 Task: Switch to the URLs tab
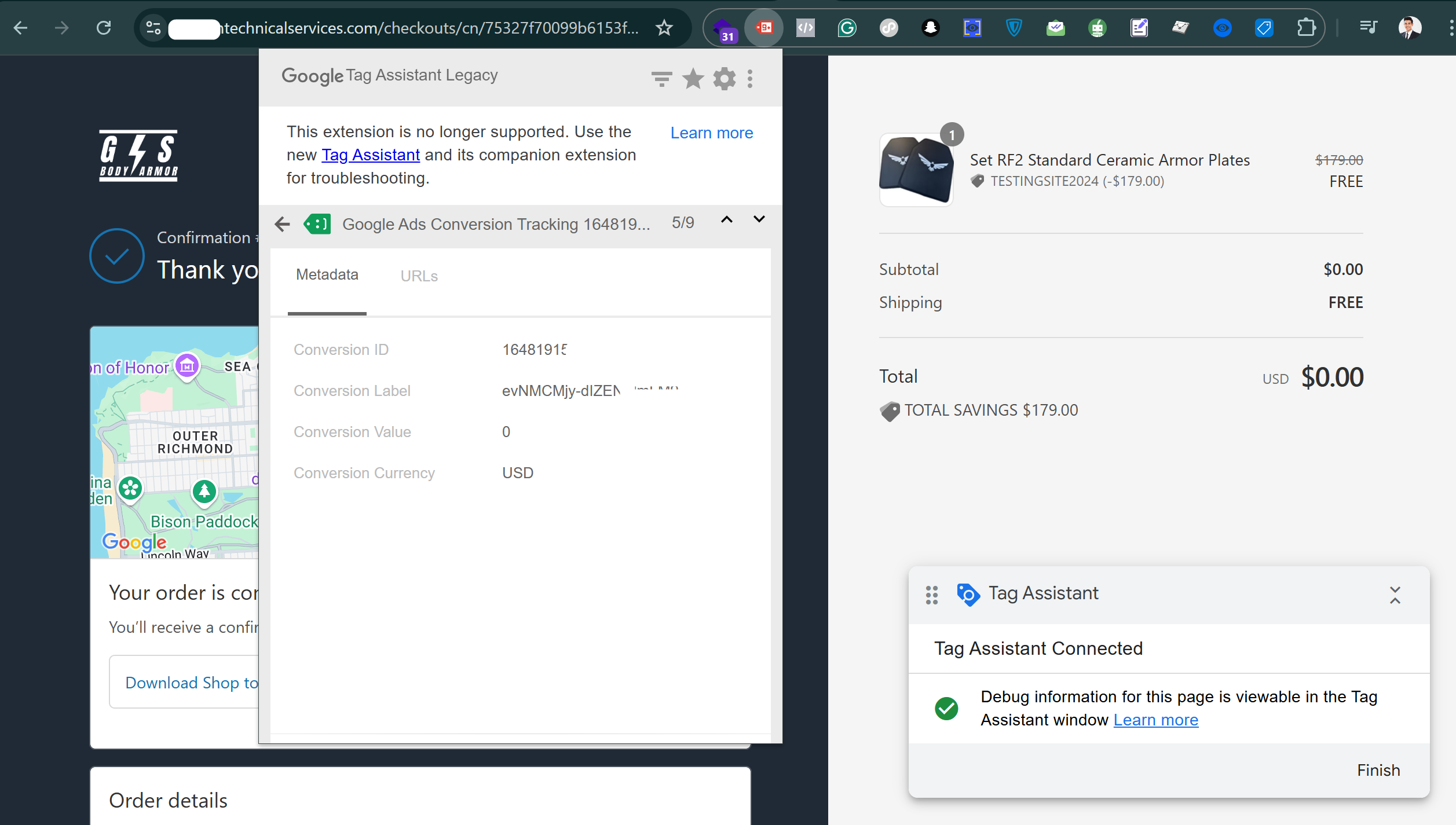tap(419, 276)
